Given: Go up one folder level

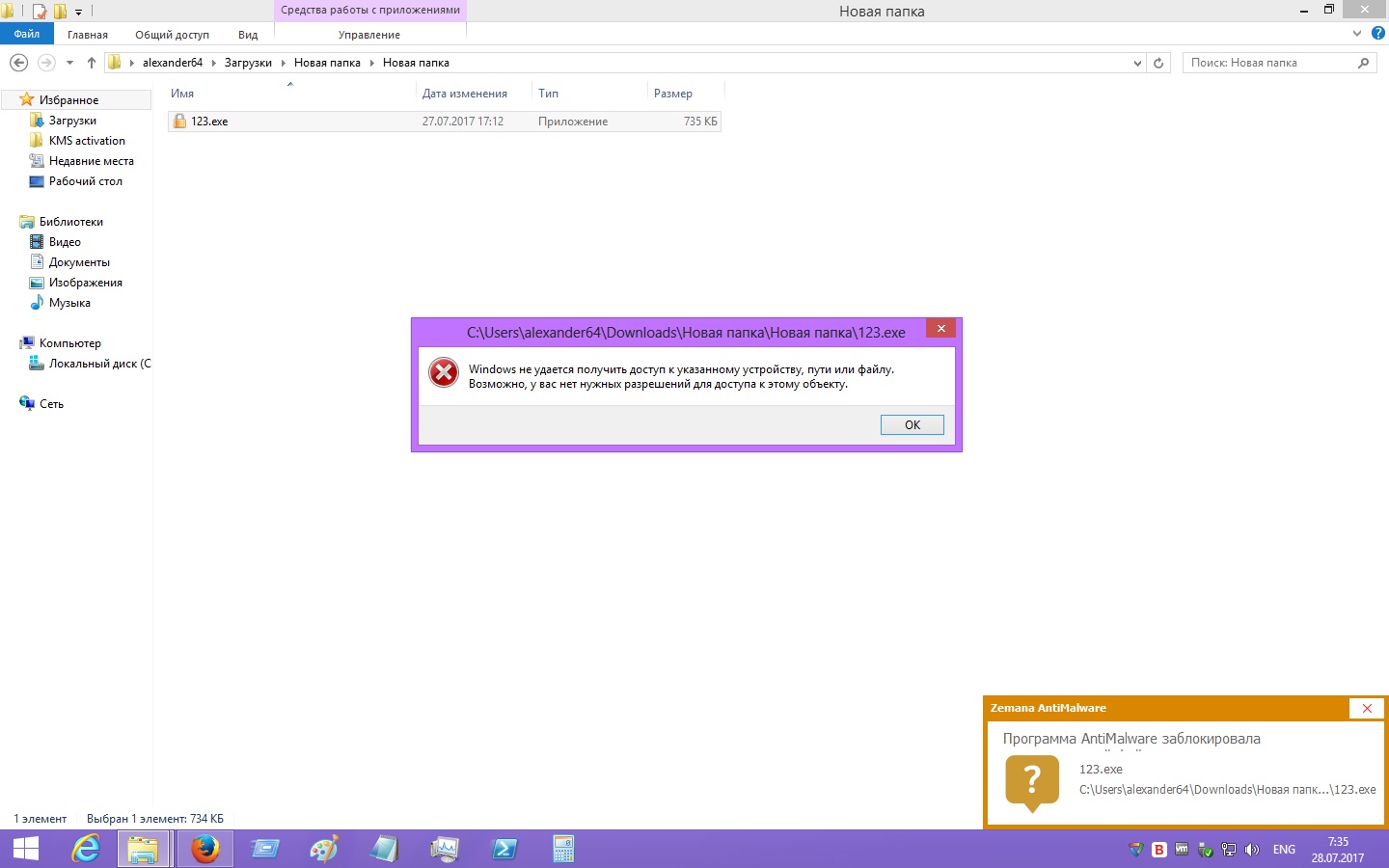Looking at the screenshot, I should click(92, 63).
